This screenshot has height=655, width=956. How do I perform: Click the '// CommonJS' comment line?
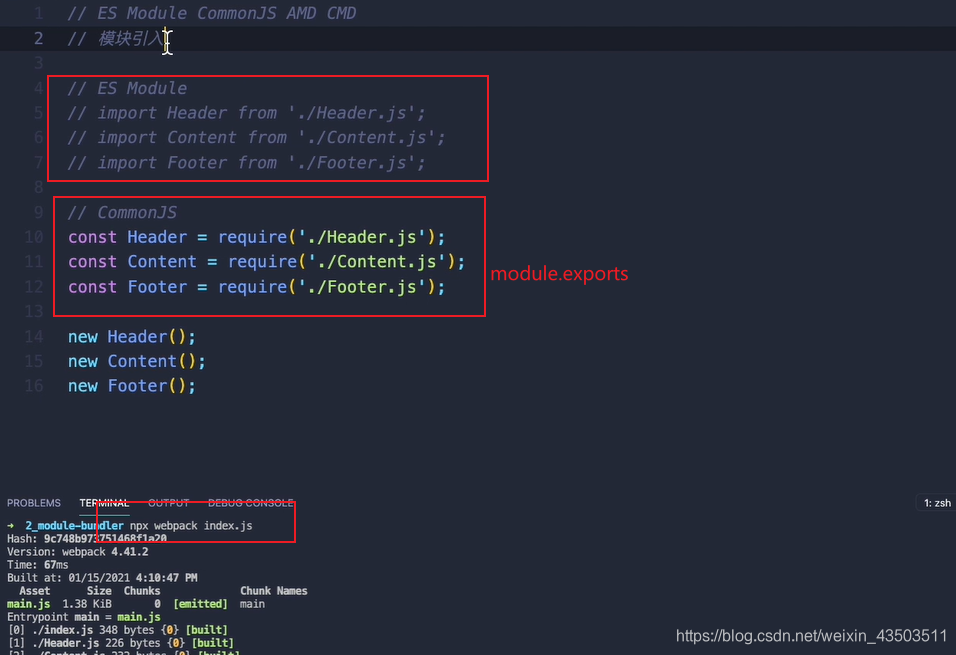pos(122,212)
